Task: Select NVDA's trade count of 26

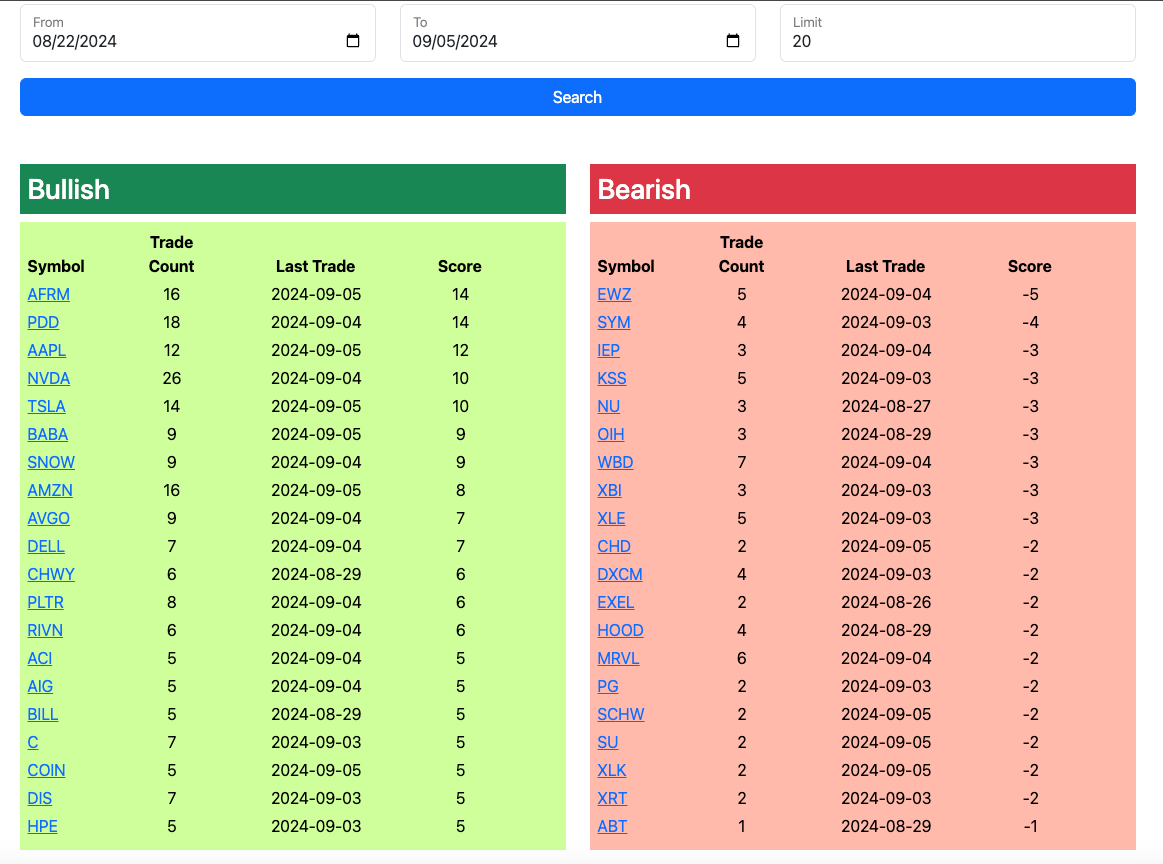Action: (x=171, y=378)
